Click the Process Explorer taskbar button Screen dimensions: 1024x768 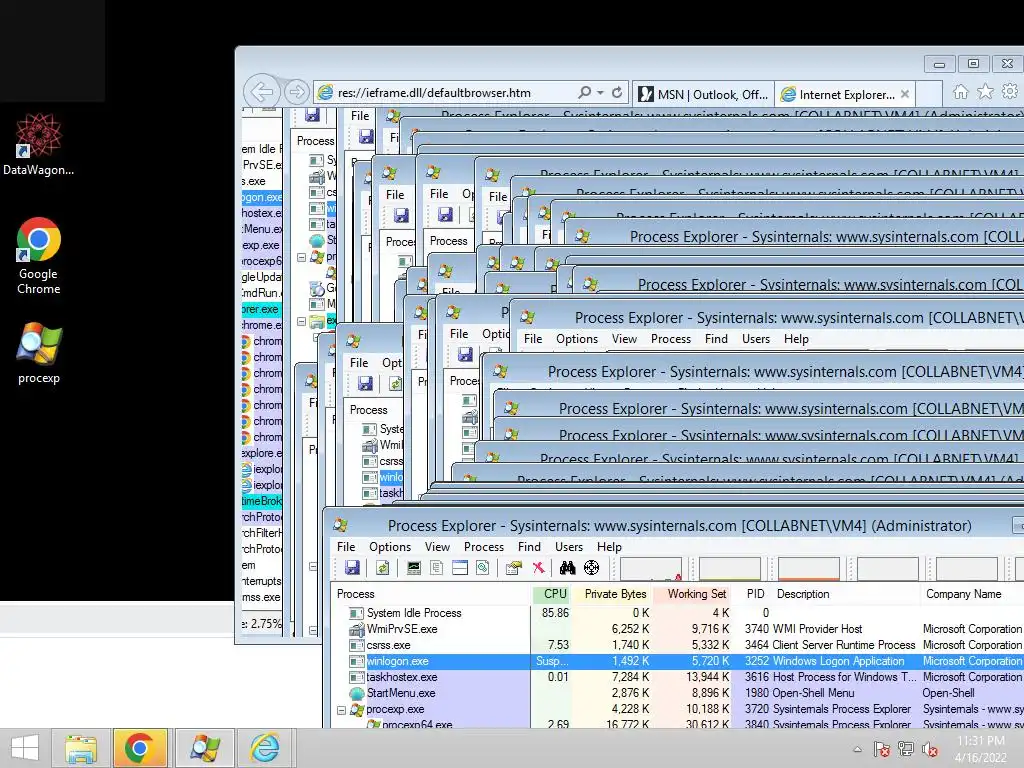pyautogui.click(x=204, y=748)
